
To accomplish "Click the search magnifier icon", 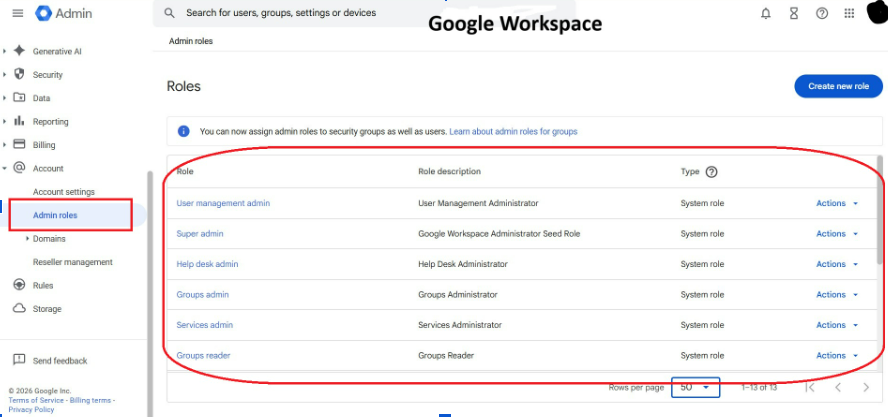I will coord(169,12).
